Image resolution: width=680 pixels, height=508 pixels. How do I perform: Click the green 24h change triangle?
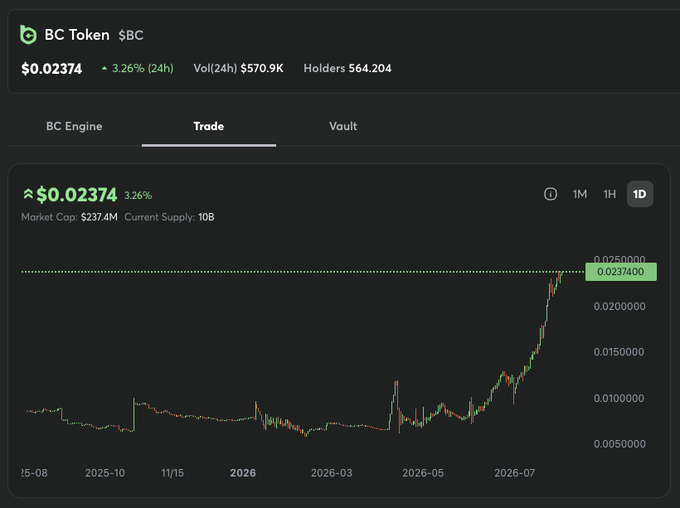104,69
